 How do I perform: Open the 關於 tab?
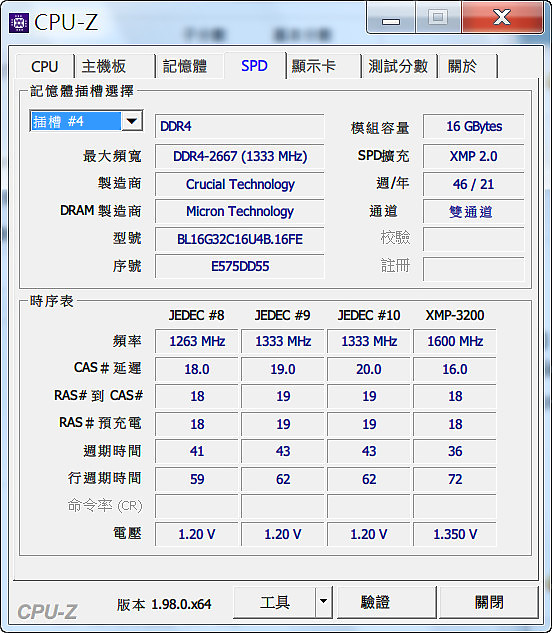(x=468, y=66)
